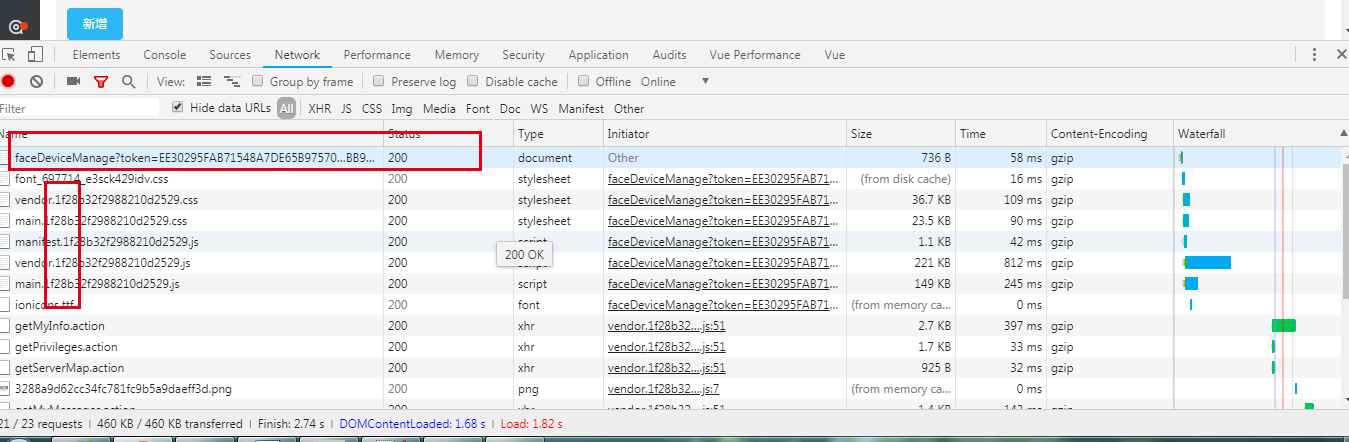Toggle the device toolbar icon
1349x442 pixels.
click(35, 55)
